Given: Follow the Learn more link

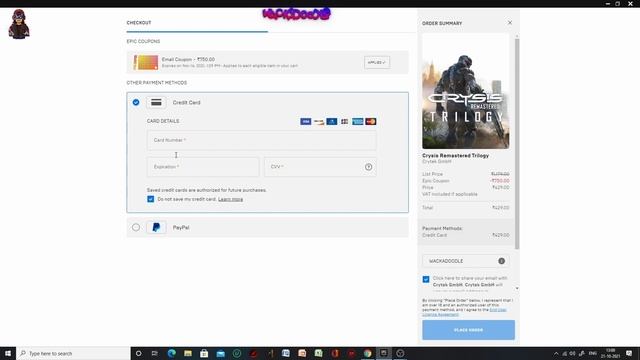Looking at the screenshot, I should coord(230,199).
